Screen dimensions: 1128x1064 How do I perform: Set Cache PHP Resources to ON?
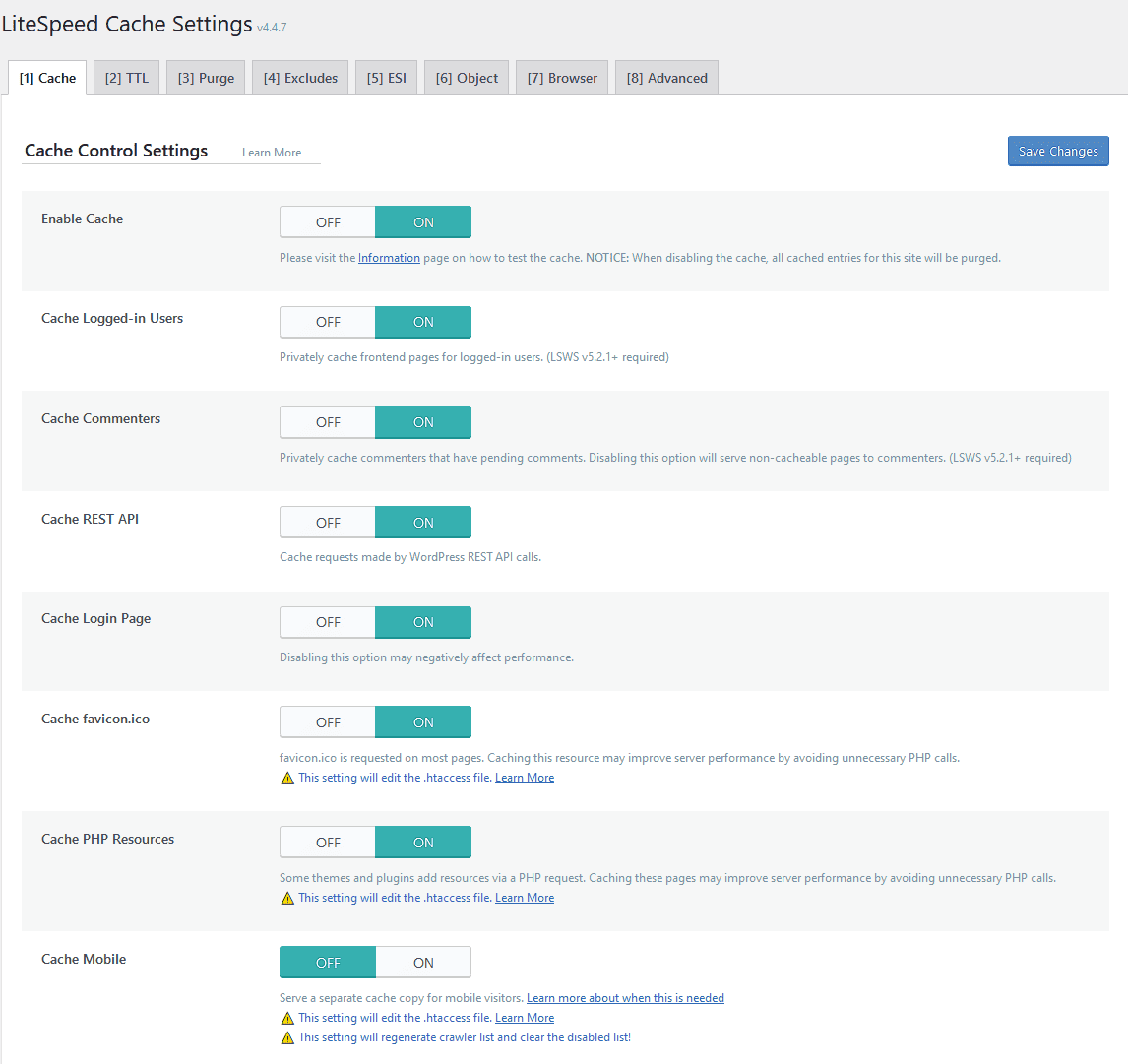(423, 843)
